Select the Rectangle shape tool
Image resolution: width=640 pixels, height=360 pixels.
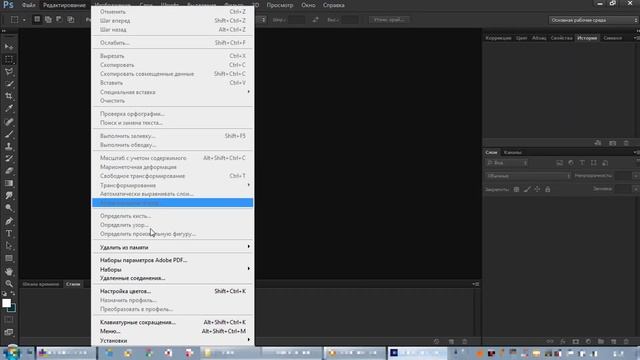click(x=9, y=258)
